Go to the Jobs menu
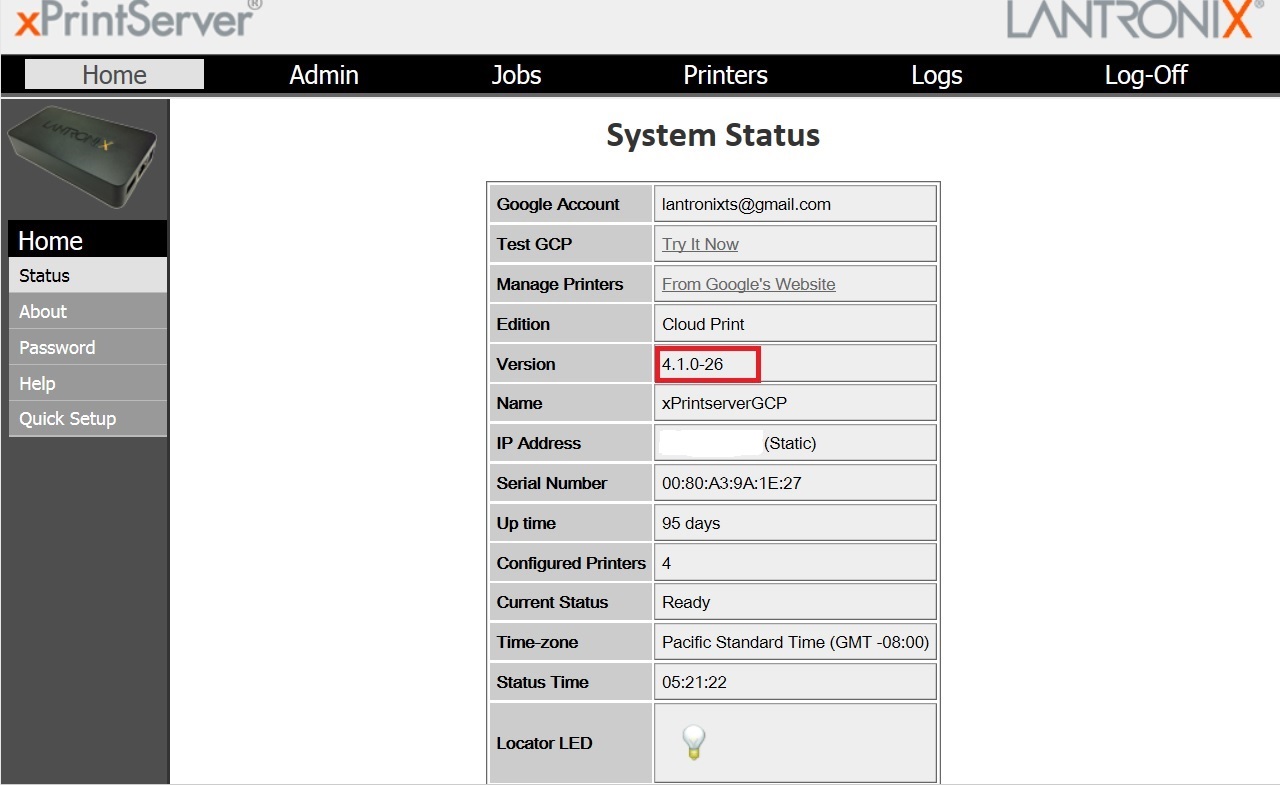This screenshot has height=785, width=1280. click(516, 75)
